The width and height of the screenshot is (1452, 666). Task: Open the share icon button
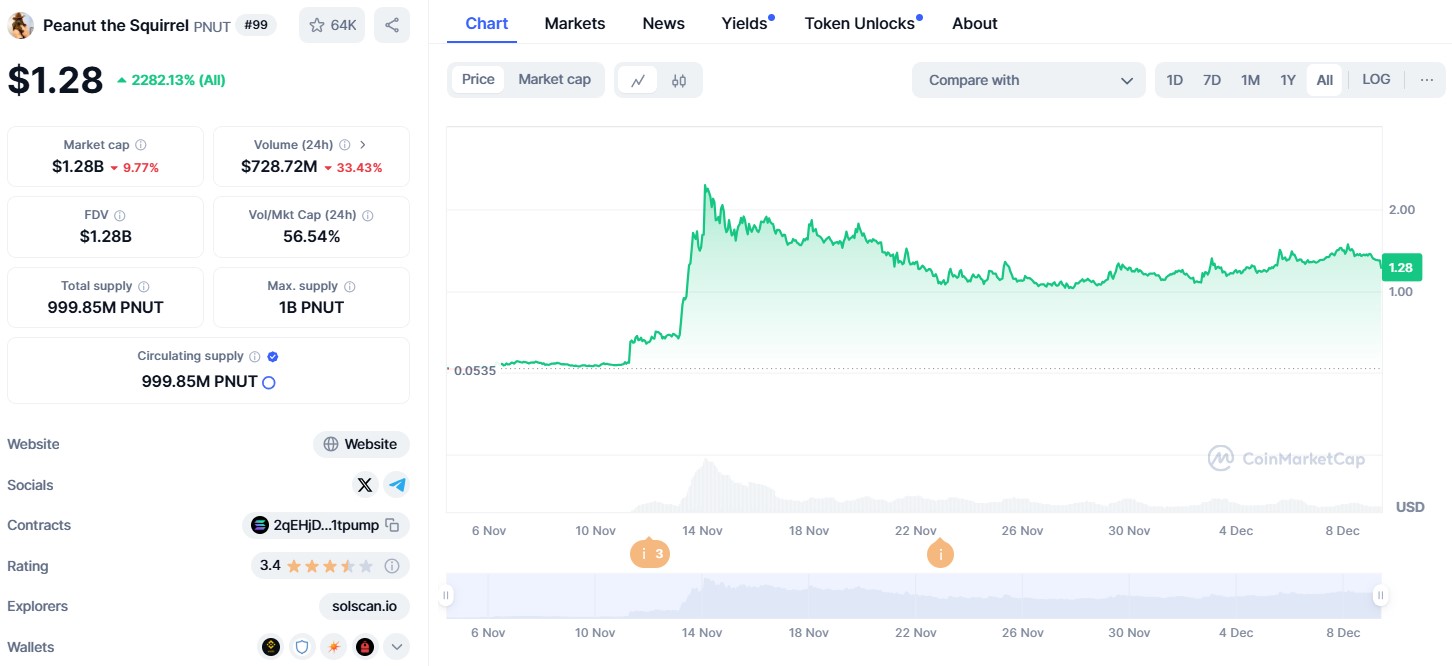(x=392, y=25)
